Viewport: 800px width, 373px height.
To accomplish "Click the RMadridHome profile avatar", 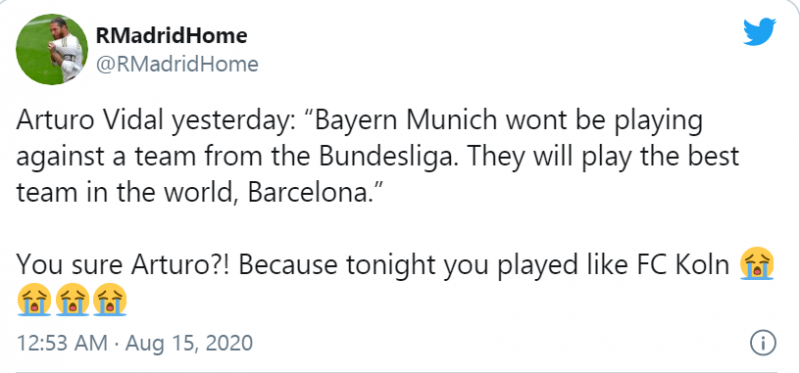I will (x=52, y=49).
